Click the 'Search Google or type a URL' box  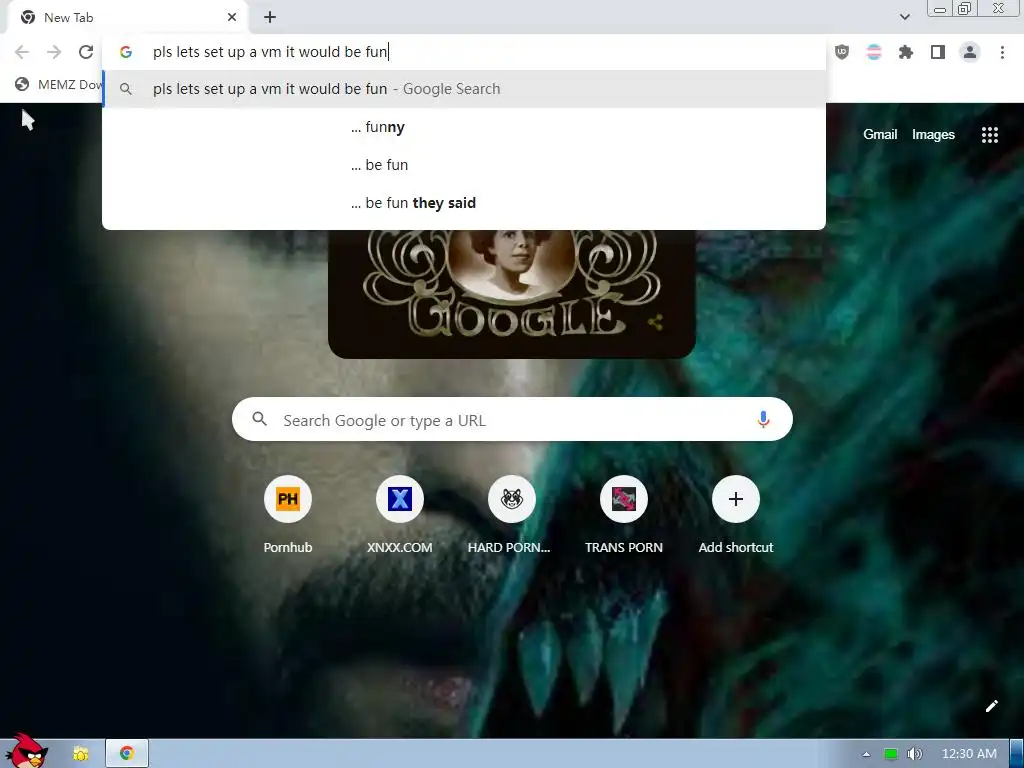(512, 419)
